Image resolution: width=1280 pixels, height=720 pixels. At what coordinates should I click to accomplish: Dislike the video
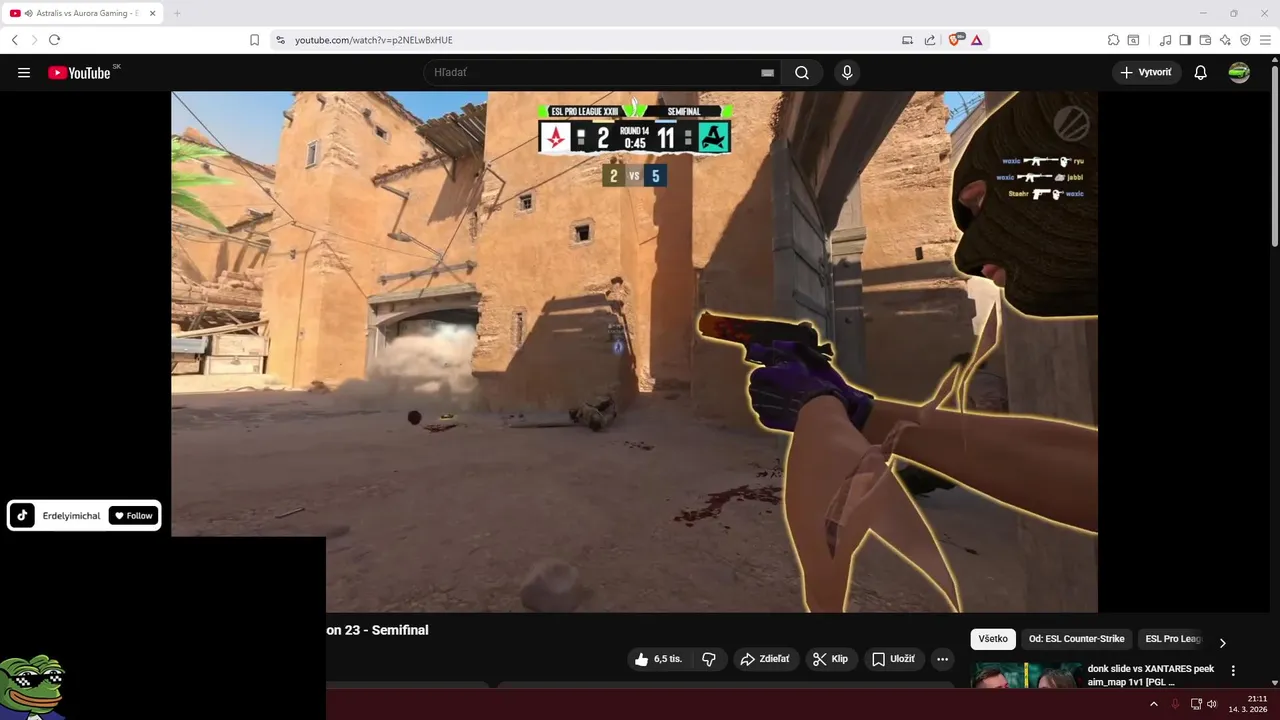(x=709, y=659)
